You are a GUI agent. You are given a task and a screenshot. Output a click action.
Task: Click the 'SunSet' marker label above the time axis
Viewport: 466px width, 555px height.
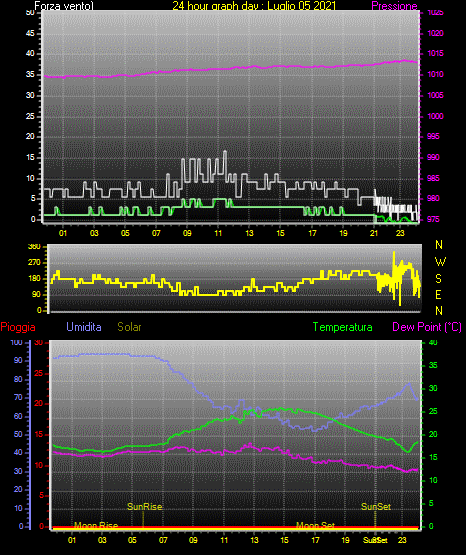tap(376, 507)
